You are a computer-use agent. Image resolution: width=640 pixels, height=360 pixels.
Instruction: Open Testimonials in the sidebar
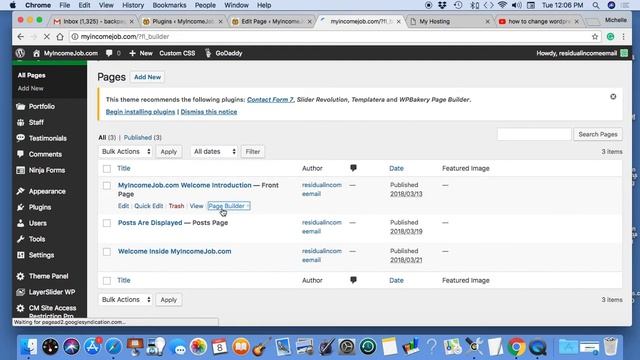(47, 138)
